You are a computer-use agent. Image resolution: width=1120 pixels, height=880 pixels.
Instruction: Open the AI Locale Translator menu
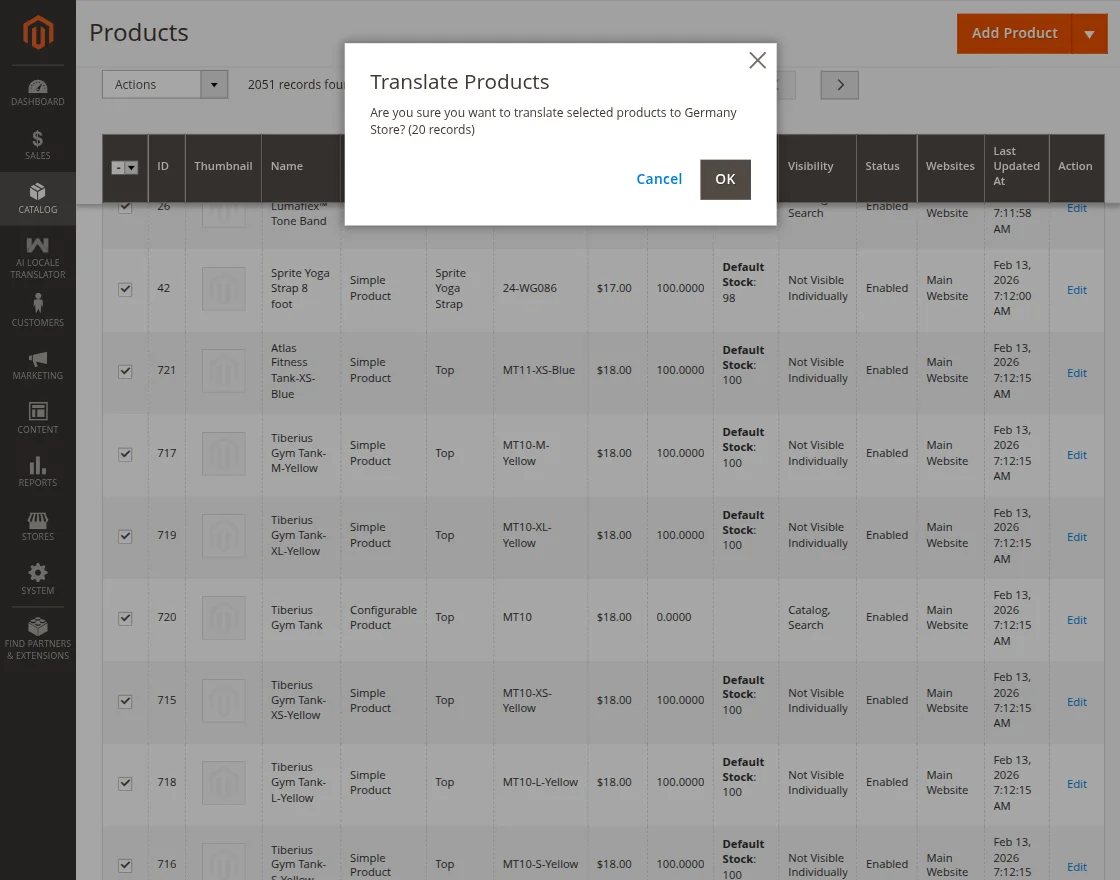pos(38,258)
